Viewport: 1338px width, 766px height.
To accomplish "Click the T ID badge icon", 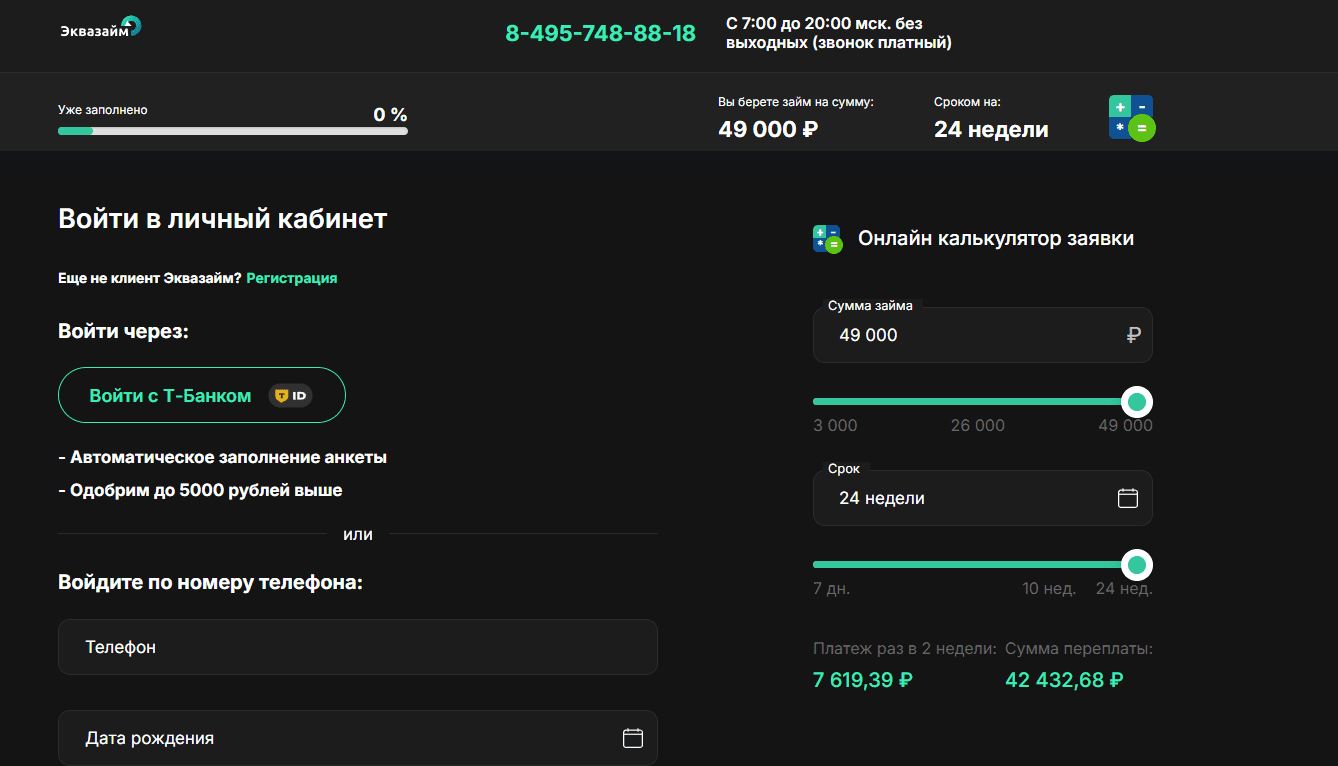I will tap(290, 396).
